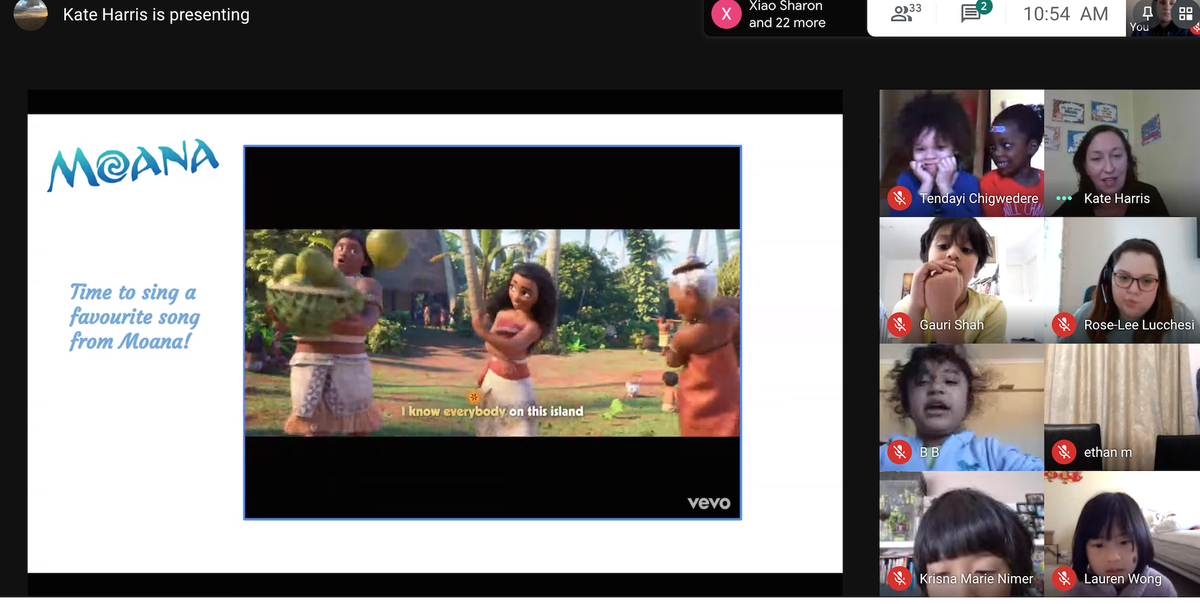This screenshot has width=1200, height=604.
Task: Select ethan m's video tile
Action: pyautogui.click(x=1121, y=407)
